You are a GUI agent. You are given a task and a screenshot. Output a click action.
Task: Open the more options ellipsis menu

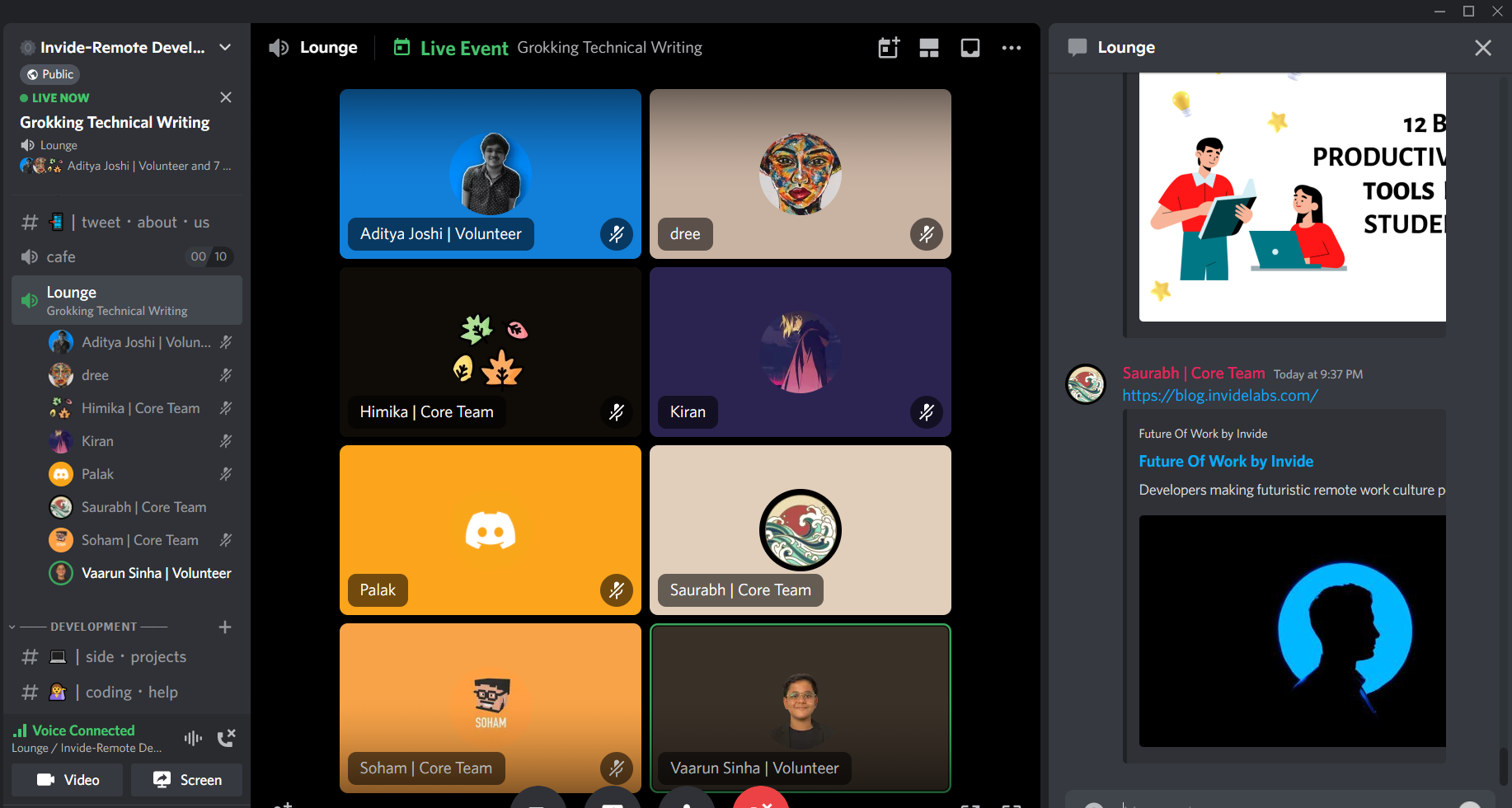click(1012, 48)
